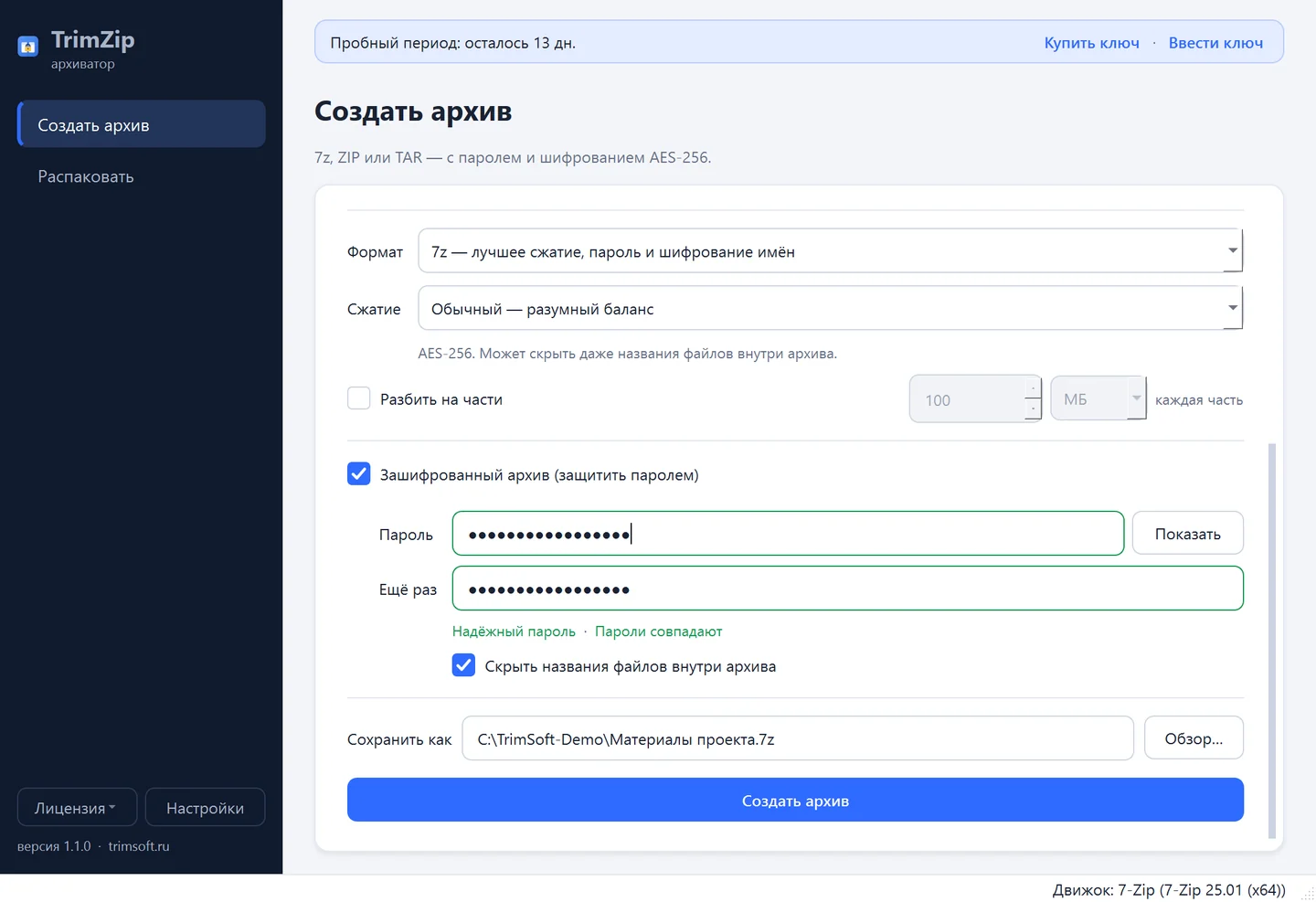1316x902 pixels.
Task: Click the Обзор... browse button
Action: [x=1194, y=738]
